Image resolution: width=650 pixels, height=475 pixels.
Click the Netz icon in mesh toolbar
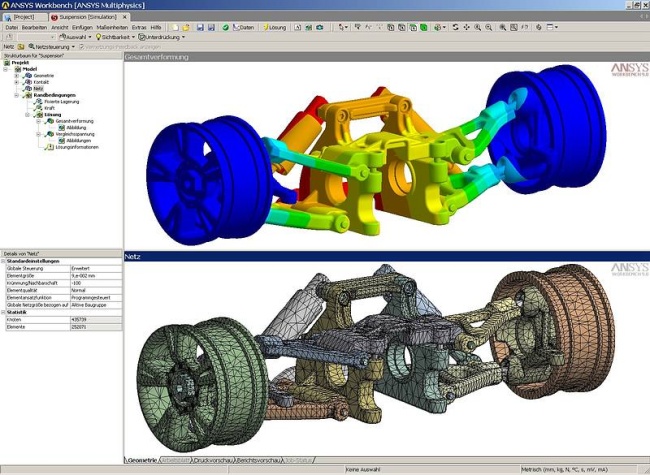(21, 47)
